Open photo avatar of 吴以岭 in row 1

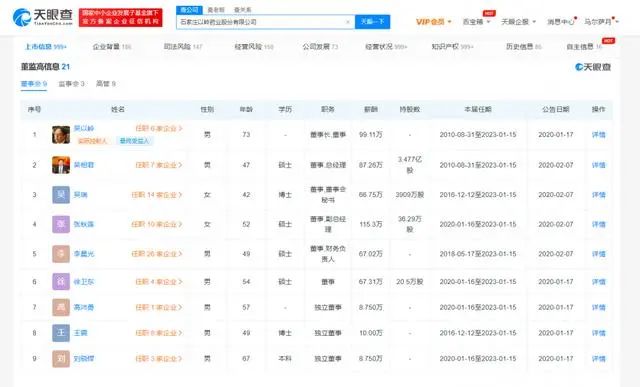coord(61,135)
